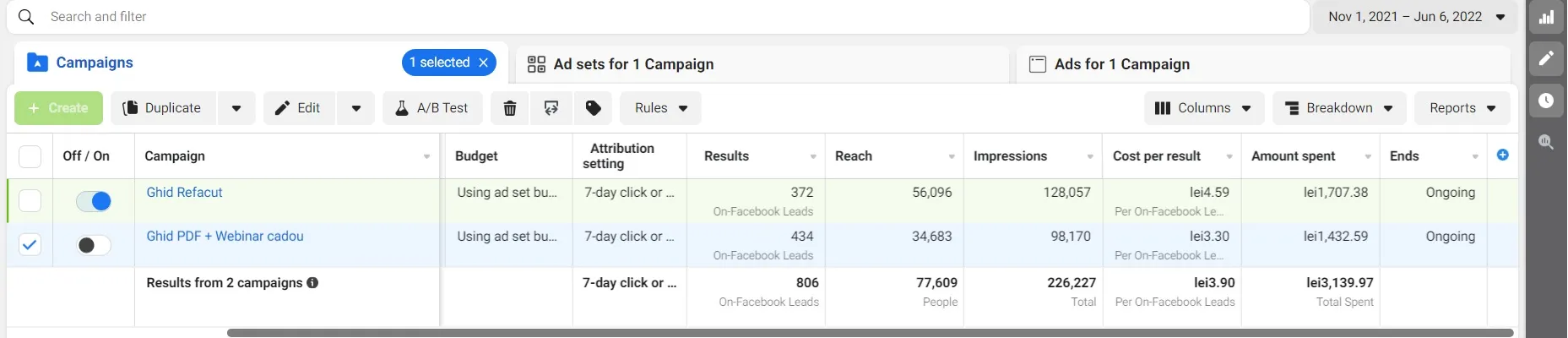1568x338 pixels.
Task: Delete the selected campaign with trash icon
Action: 510,108
